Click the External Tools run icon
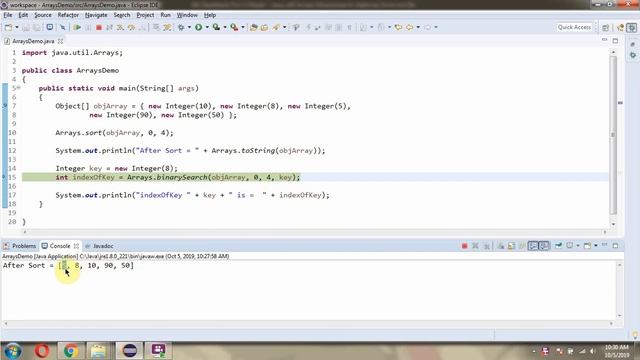Viewport: 640px width, 360px height. pyautogui.click(x=234, y=27)
